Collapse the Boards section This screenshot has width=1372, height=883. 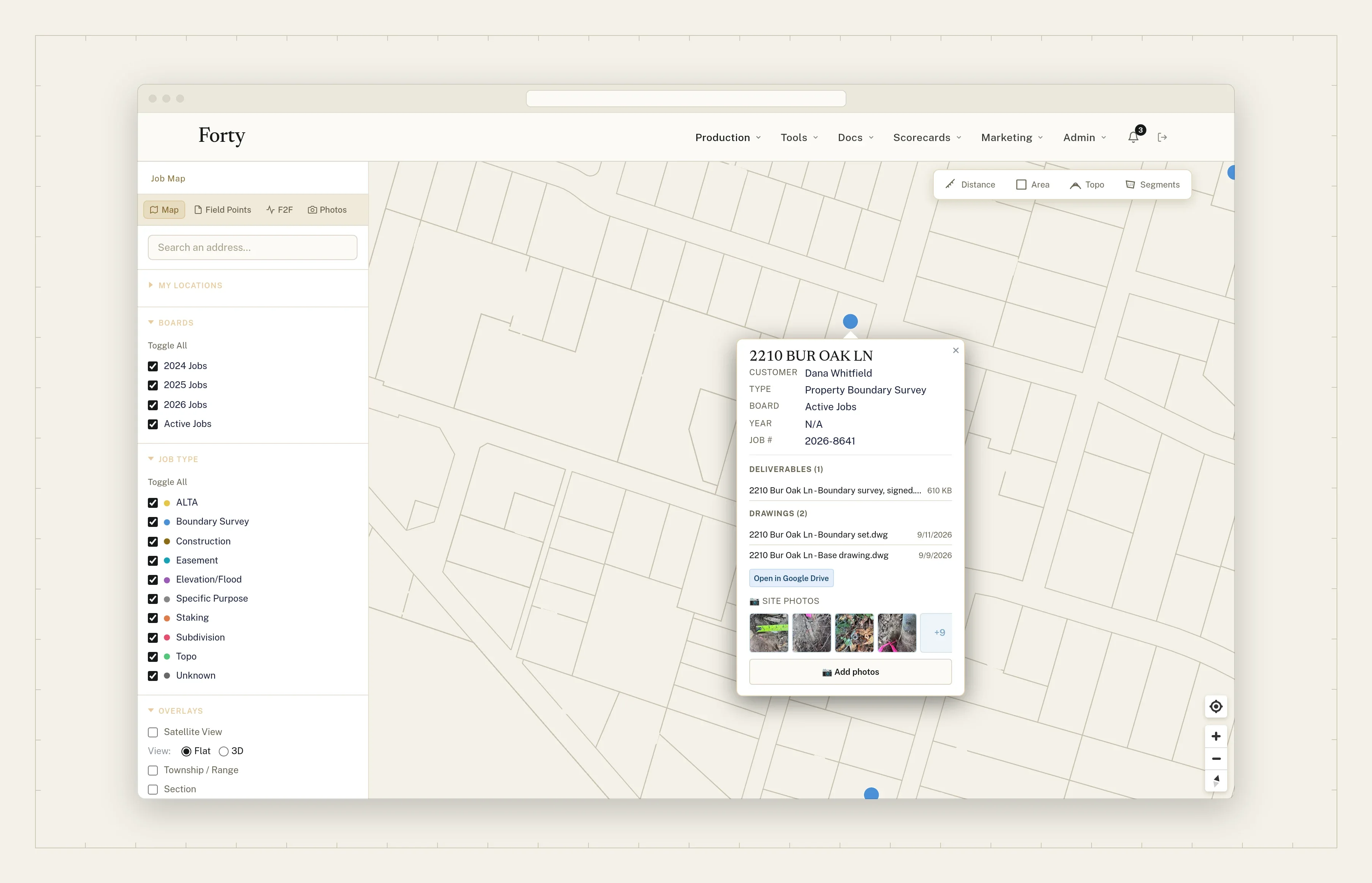(171, 323)
